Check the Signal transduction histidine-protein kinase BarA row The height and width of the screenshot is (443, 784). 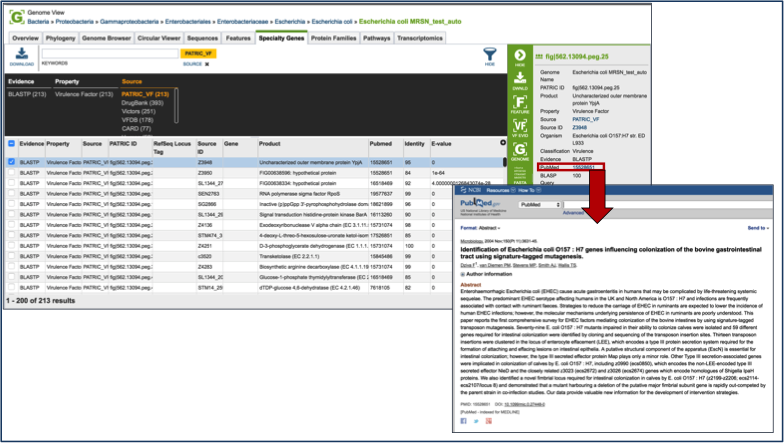coord(12,214)
